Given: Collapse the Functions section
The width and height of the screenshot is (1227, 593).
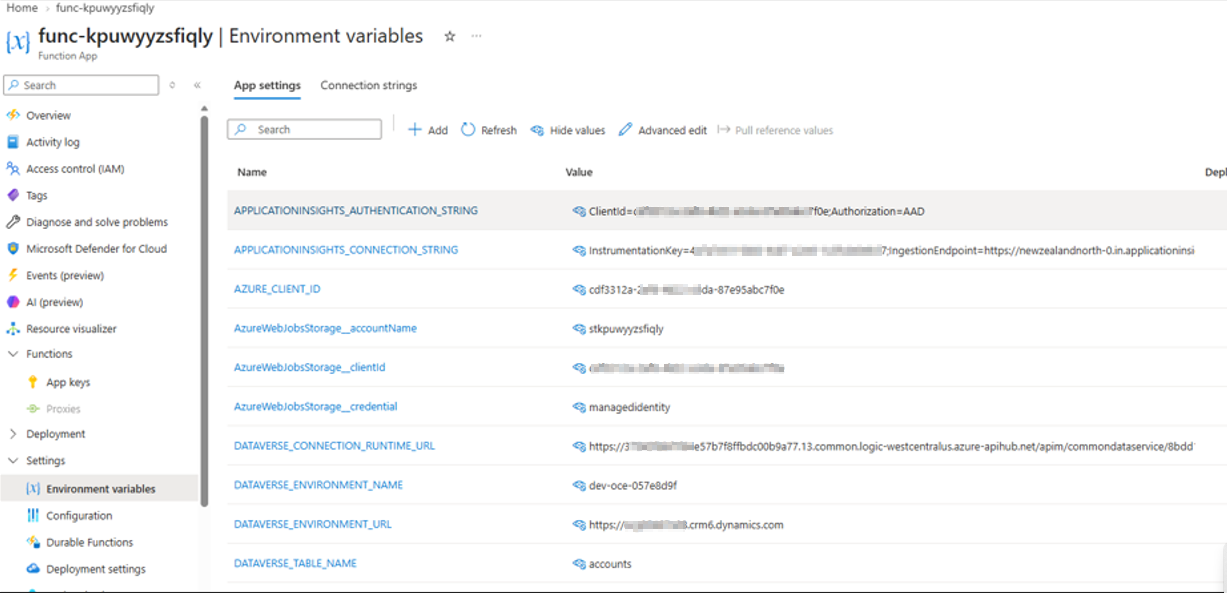Looking at the screenshot, I should [x=13, y=354].
